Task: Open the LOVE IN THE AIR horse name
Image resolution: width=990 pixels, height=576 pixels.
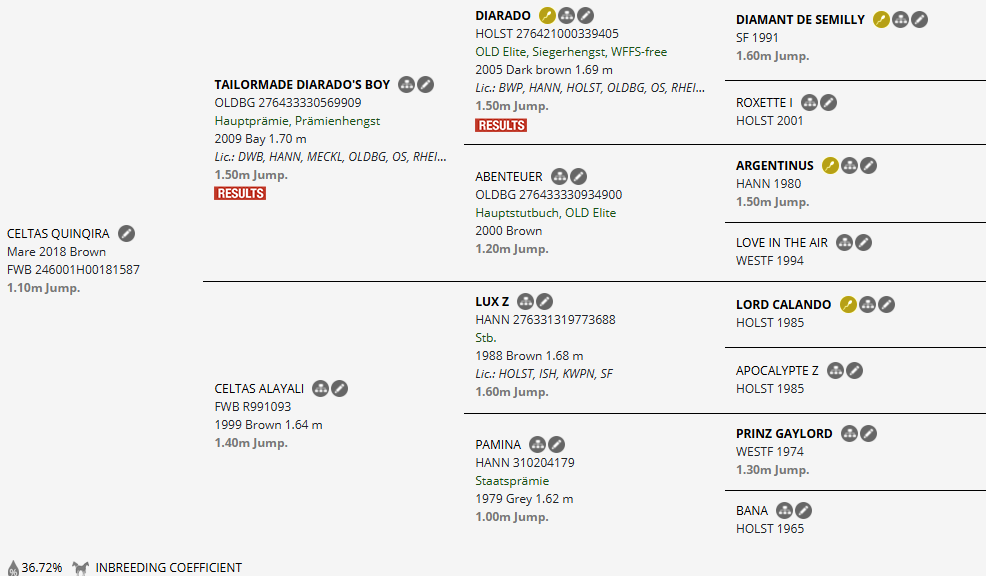Action: (783, 242)
